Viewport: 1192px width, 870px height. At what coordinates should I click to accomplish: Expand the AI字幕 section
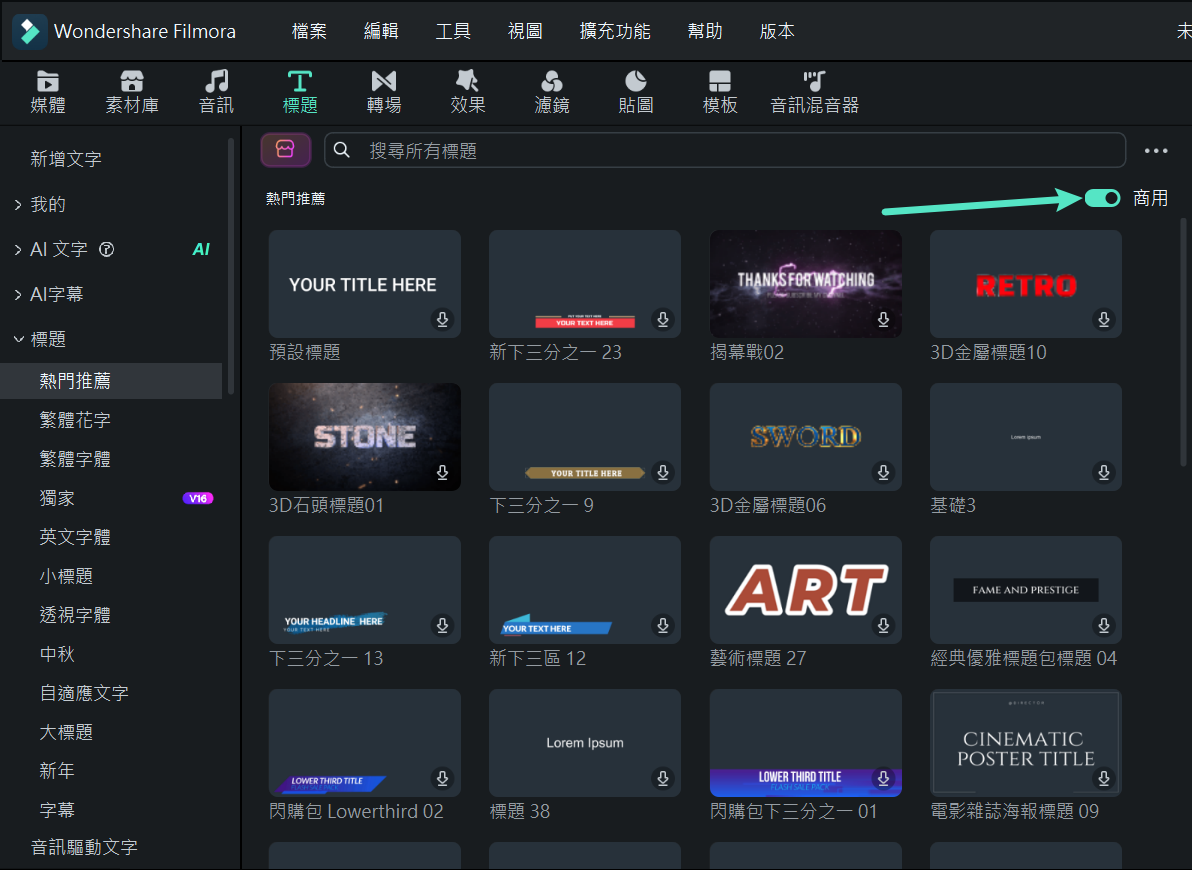click(x=18, y=294)
